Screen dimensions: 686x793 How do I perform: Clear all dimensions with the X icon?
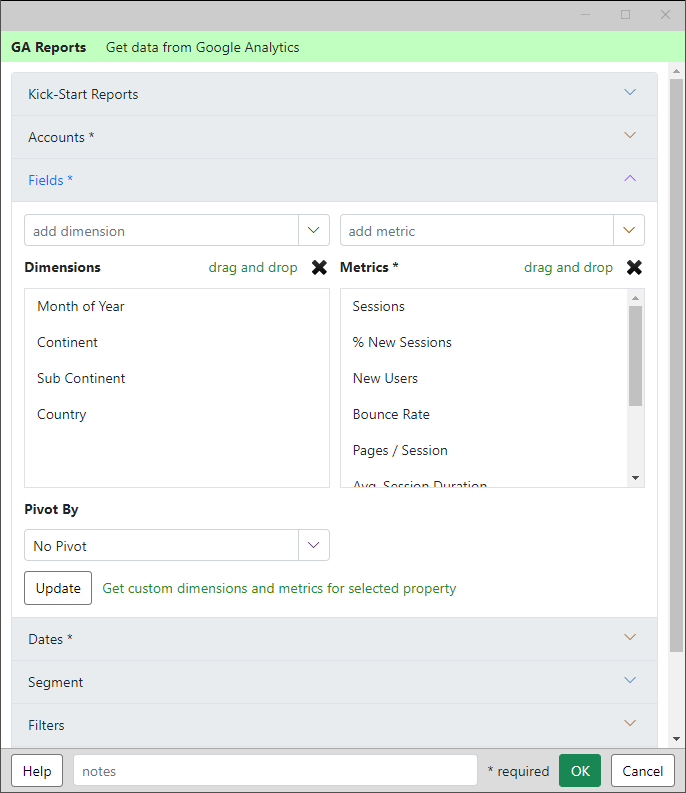point(319,267)
